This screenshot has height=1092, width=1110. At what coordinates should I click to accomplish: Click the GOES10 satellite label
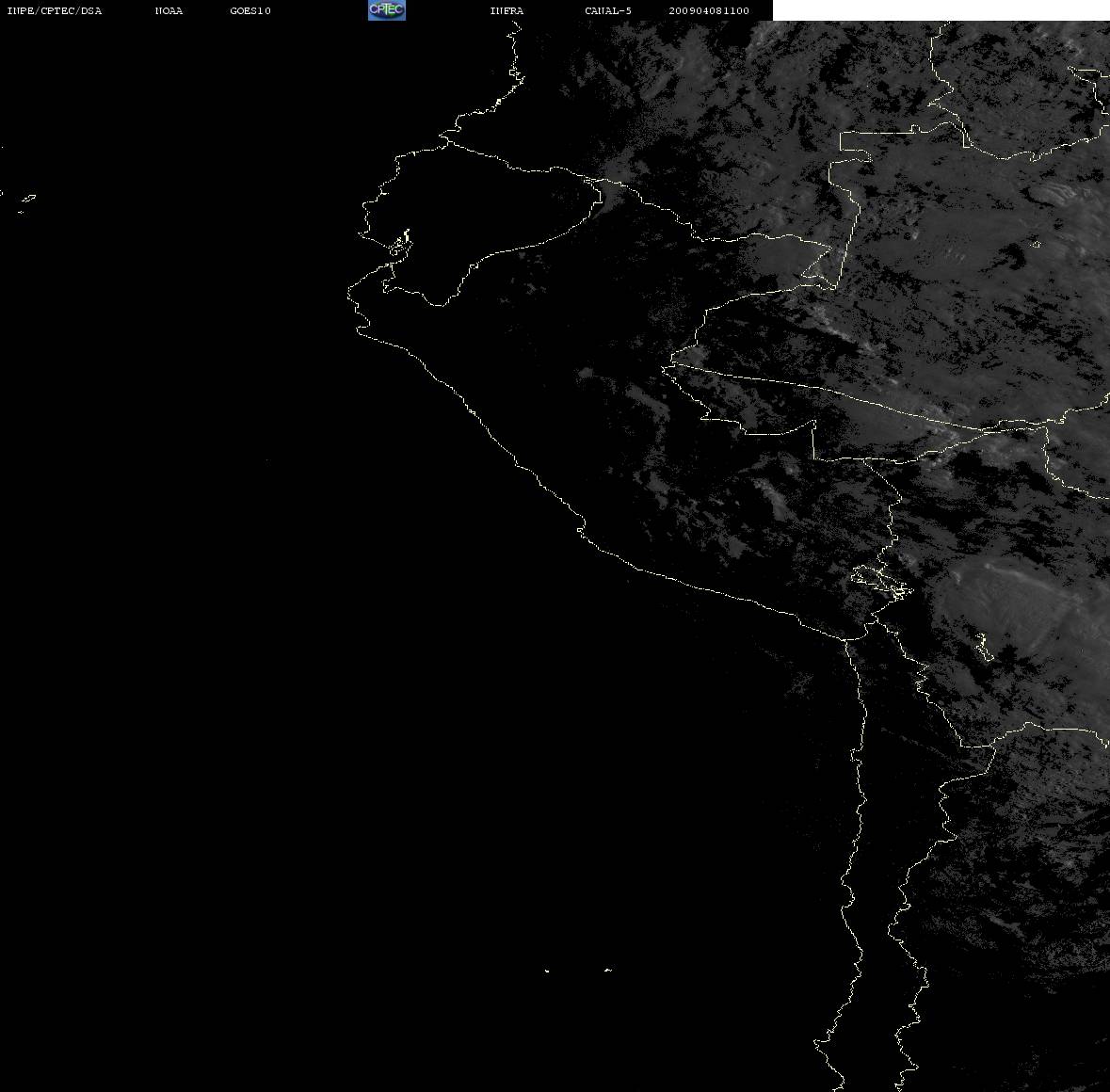click(250, 10)
